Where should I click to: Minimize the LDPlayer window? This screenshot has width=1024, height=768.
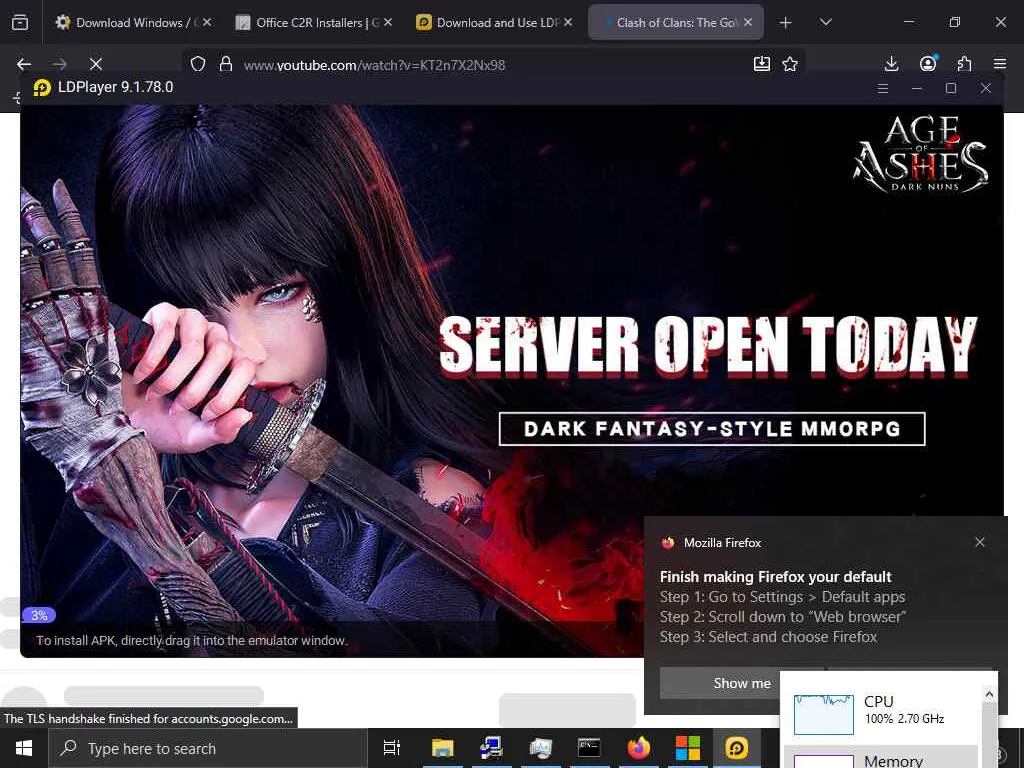[917, 88]
